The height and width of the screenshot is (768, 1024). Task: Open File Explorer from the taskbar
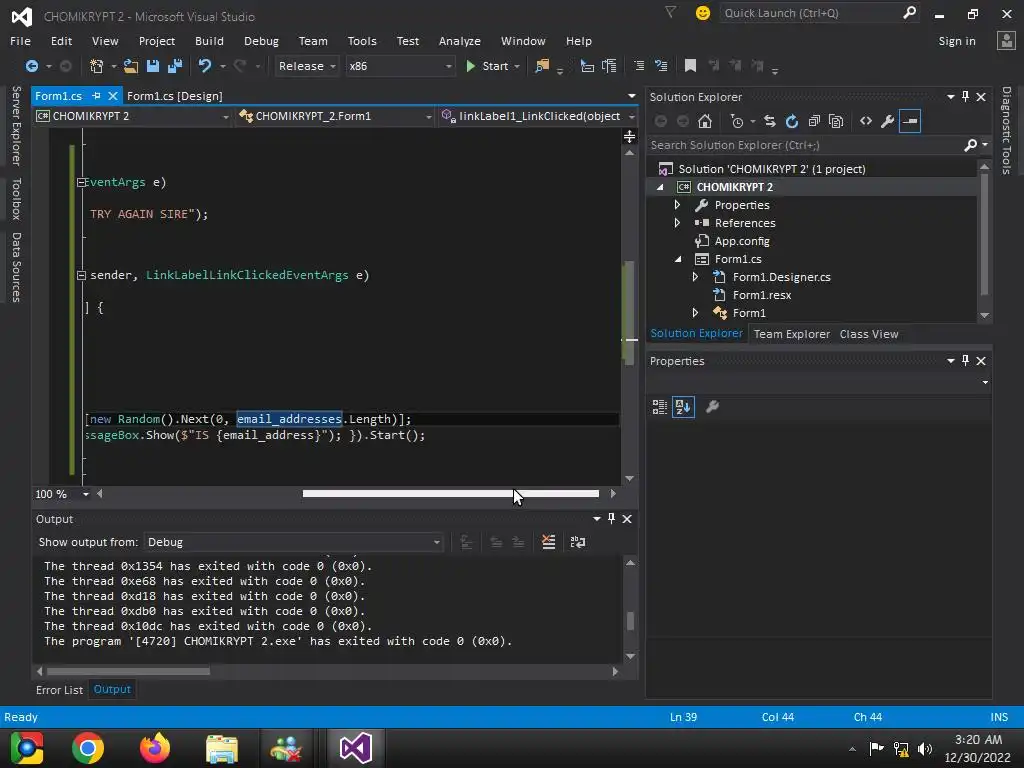(222, 748)
